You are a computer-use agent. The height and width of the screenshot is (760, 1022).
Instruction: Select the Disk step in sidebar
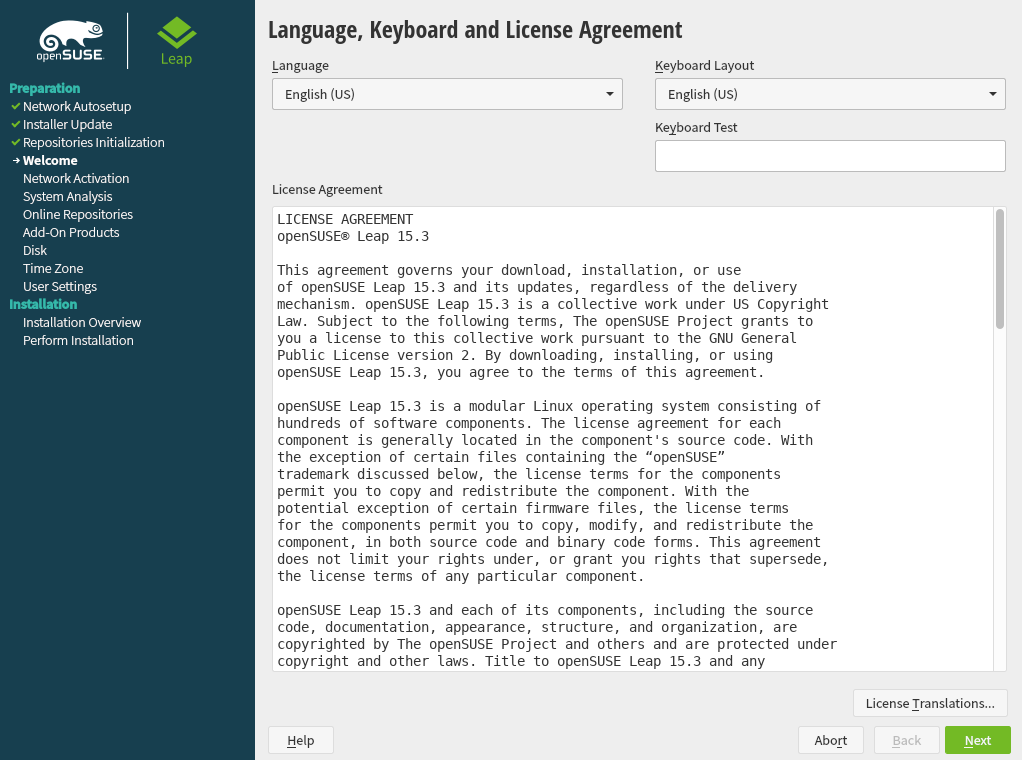(x=35, y=250)
